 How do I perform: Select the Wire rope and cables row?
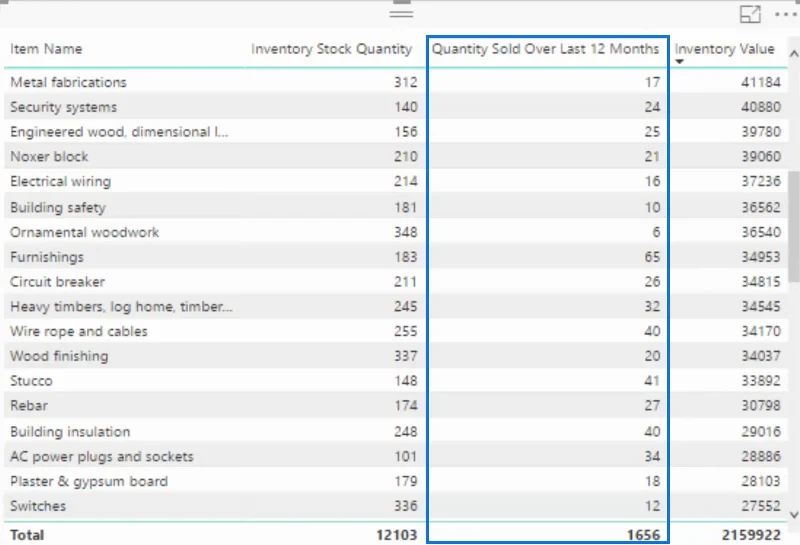pos(395,331)
